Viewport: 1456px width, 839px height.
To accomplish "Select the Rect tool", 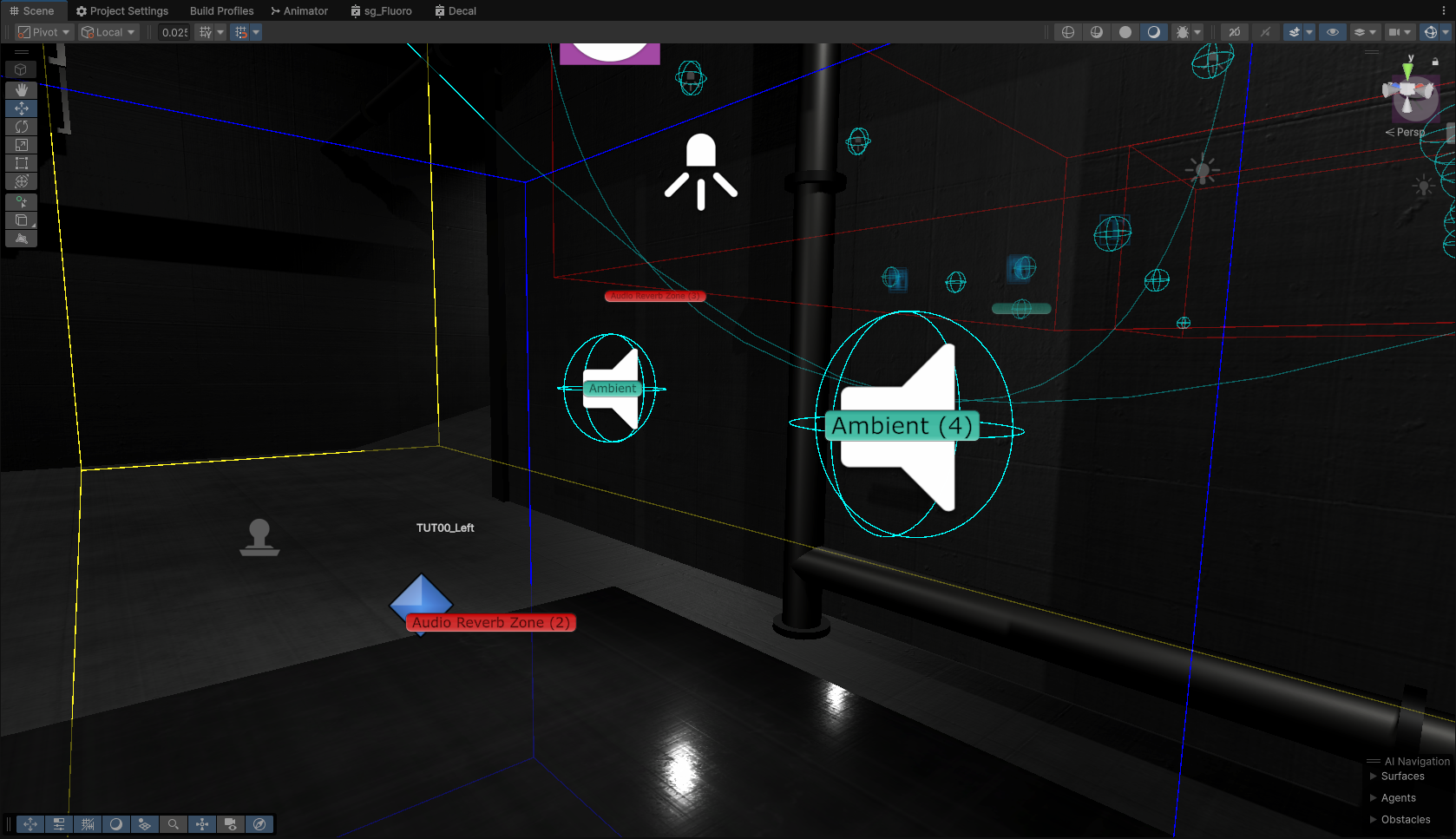I will click(22, 163).
